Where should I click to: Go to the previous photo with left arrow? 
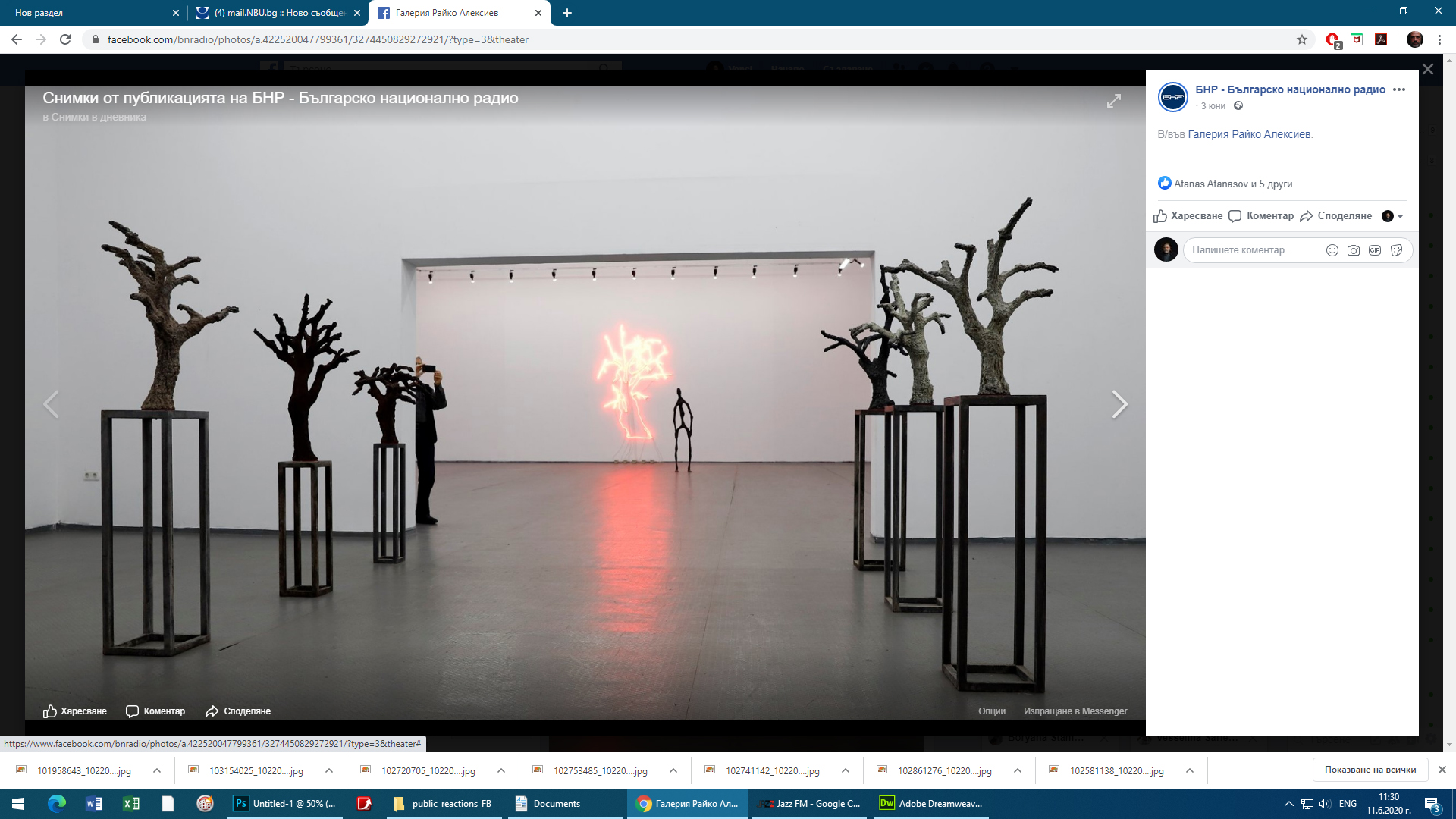pos(51,404)
